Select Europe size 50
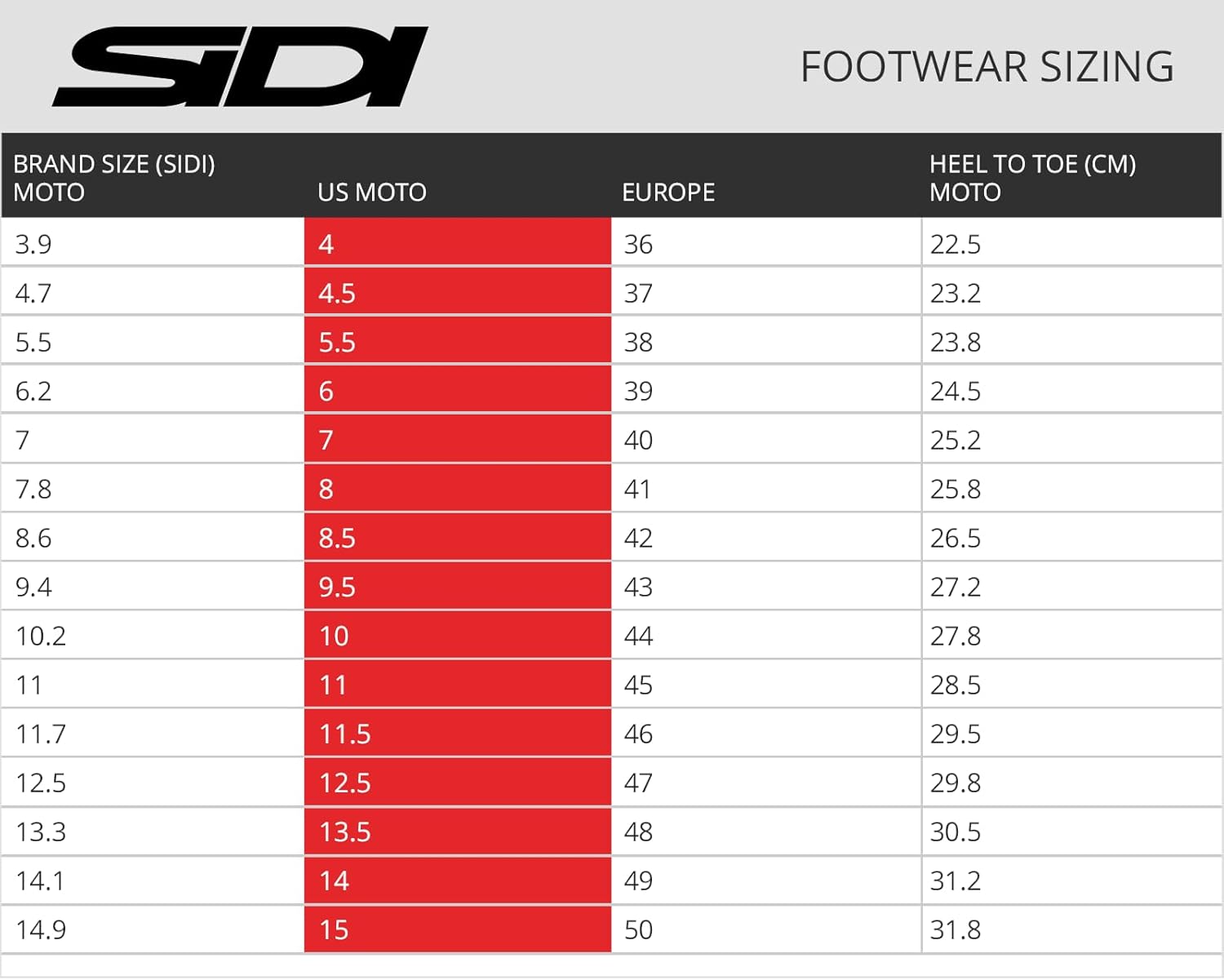Image resolution: width=1224 pixels, height=980 pixels. point(638,929)
